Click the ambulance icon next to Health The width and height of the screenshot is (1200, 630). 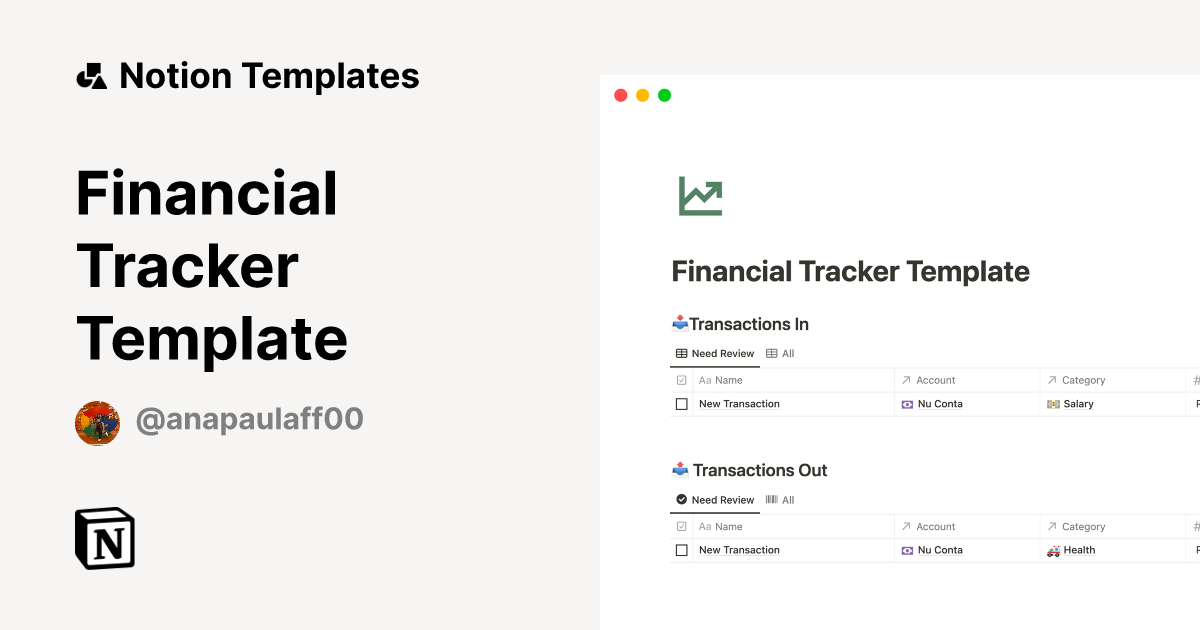point(1055,550)
